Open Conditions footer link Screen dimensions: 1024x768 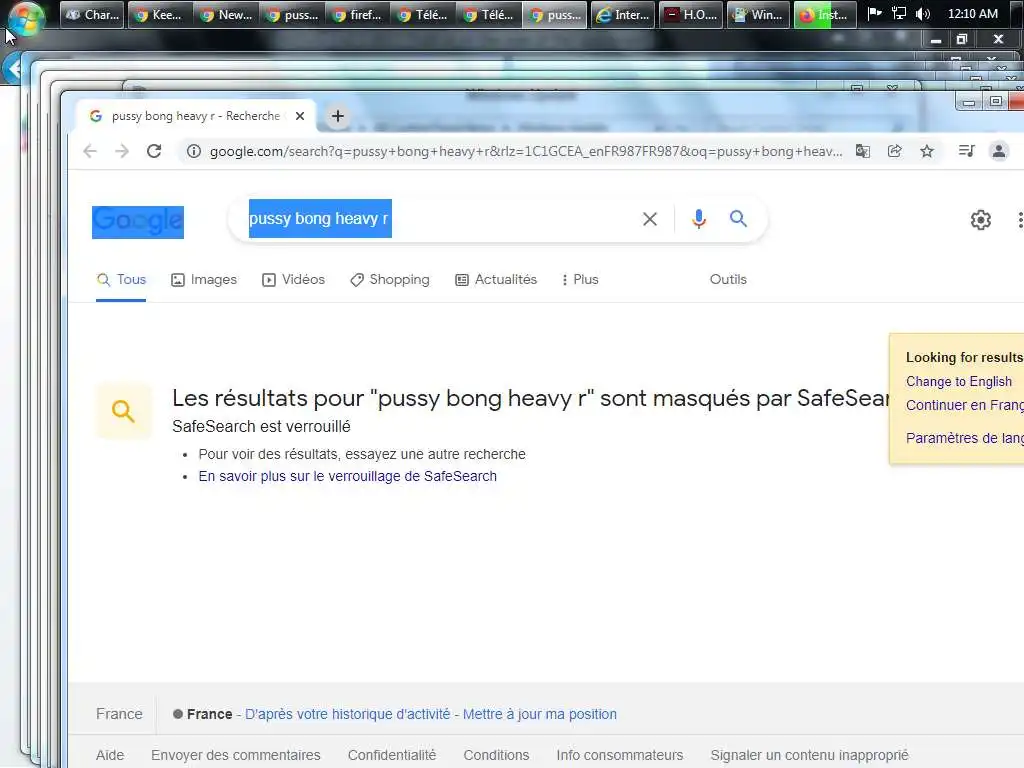point(496,755)
